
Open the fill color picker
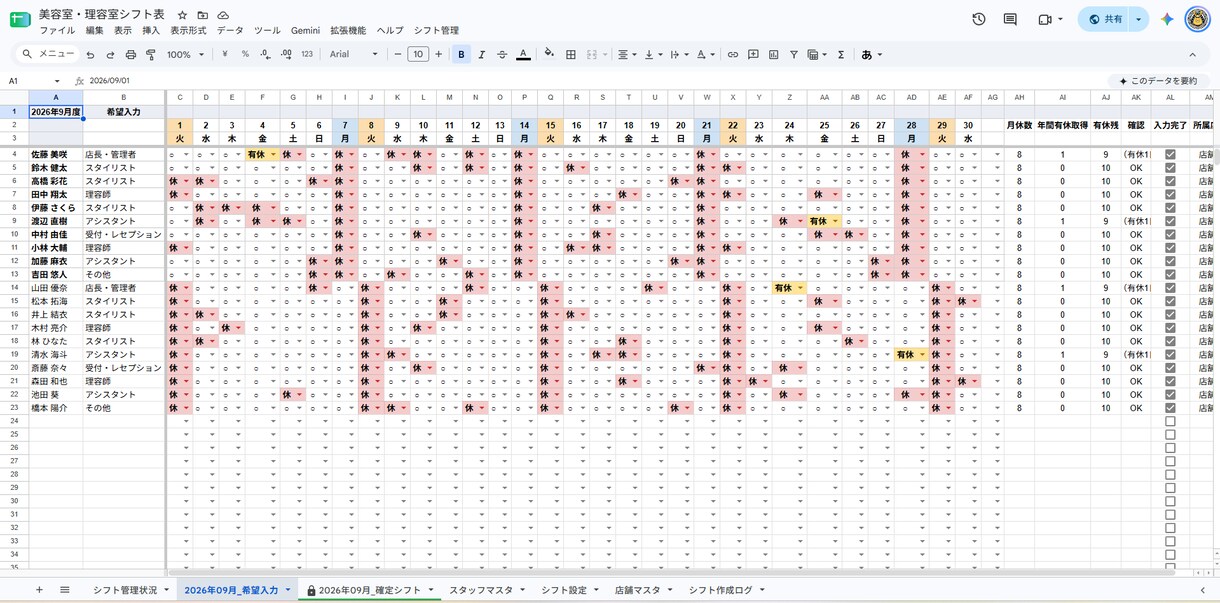click(x=549, y=55)
